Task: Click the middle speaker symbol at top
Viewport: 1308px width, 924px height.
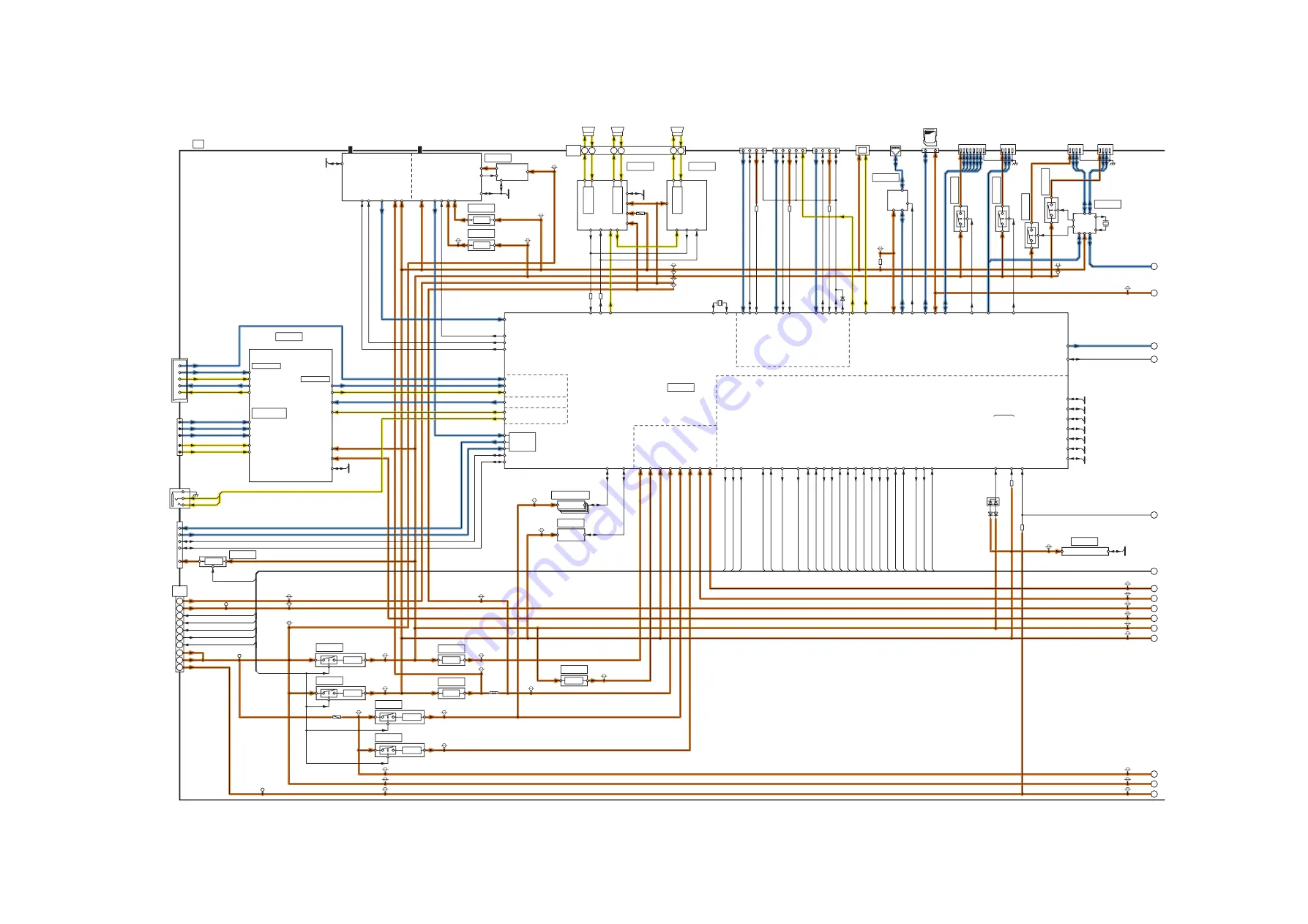Action: pyautogui.click(x=618, y=132)
